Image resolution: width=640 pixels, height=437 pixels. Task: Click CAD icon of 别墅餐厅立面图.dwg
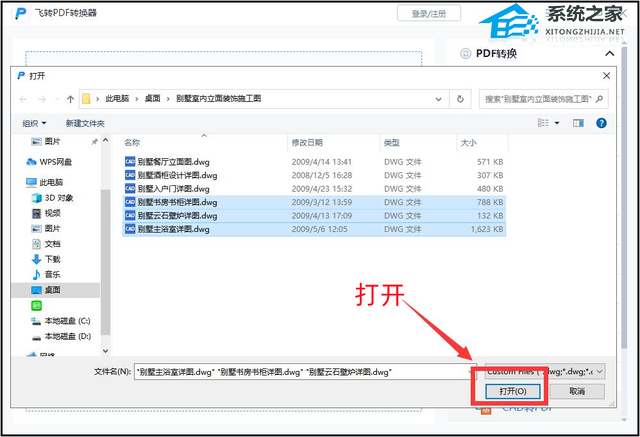point(130,162)
